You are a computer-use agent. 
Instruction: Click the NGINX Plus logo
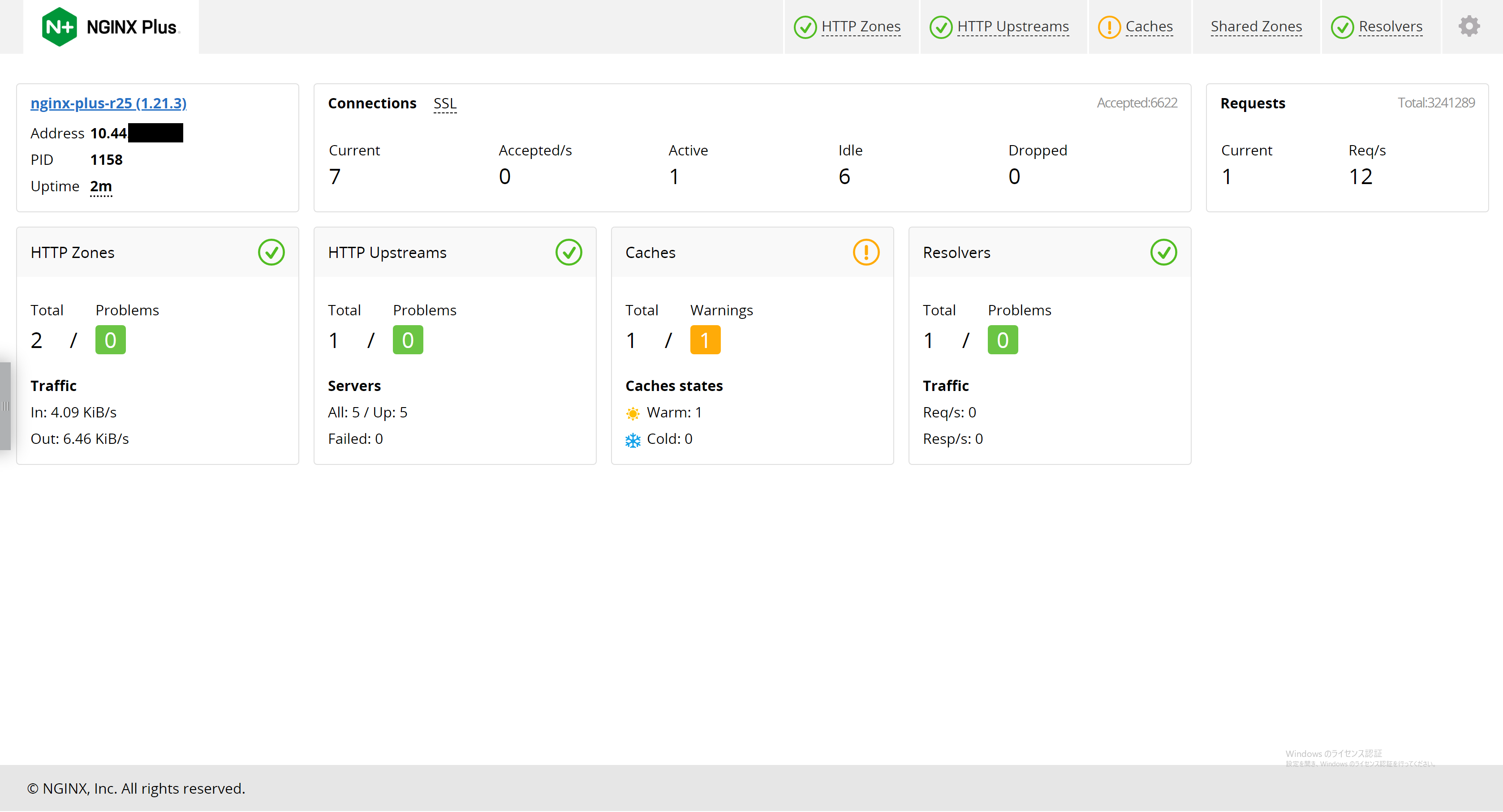pos(110,27)
